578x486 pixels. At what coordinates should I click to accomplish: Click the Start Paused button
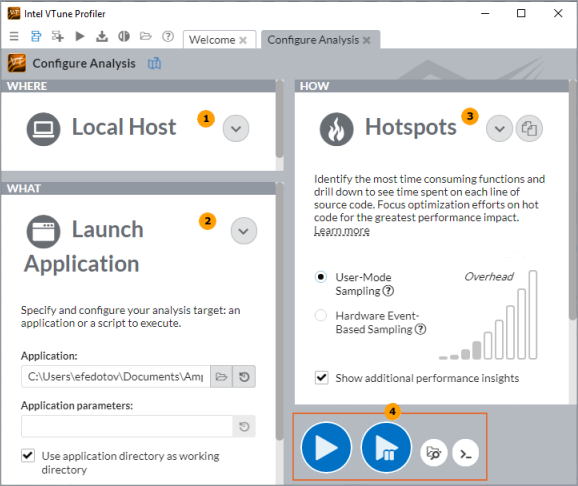coord(386,447)
